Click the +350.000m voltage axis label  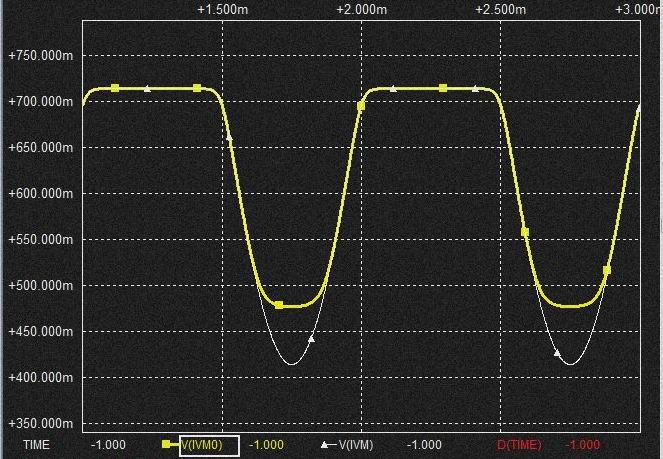pyautogui.click(x=40, y=424)
